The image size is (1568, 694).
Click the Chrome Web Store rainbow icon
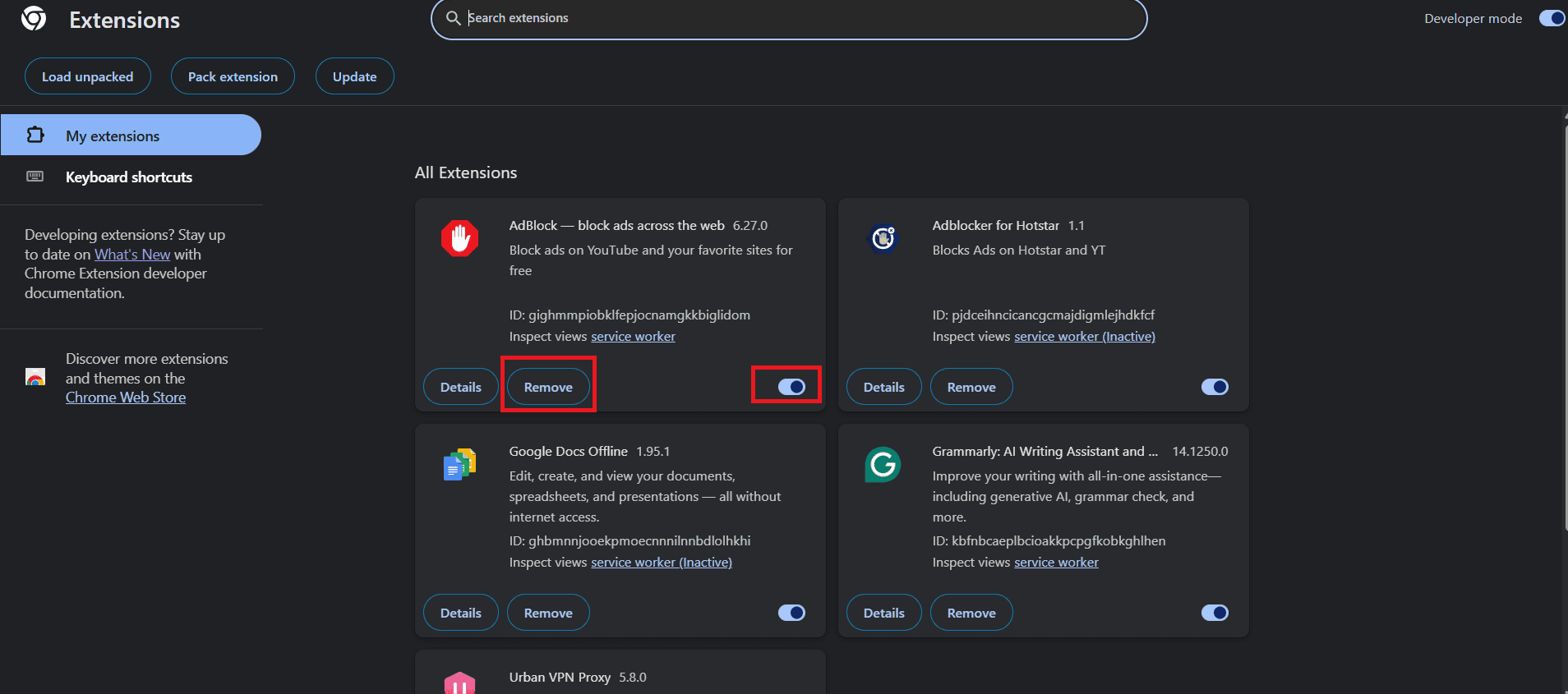(35, 378)
